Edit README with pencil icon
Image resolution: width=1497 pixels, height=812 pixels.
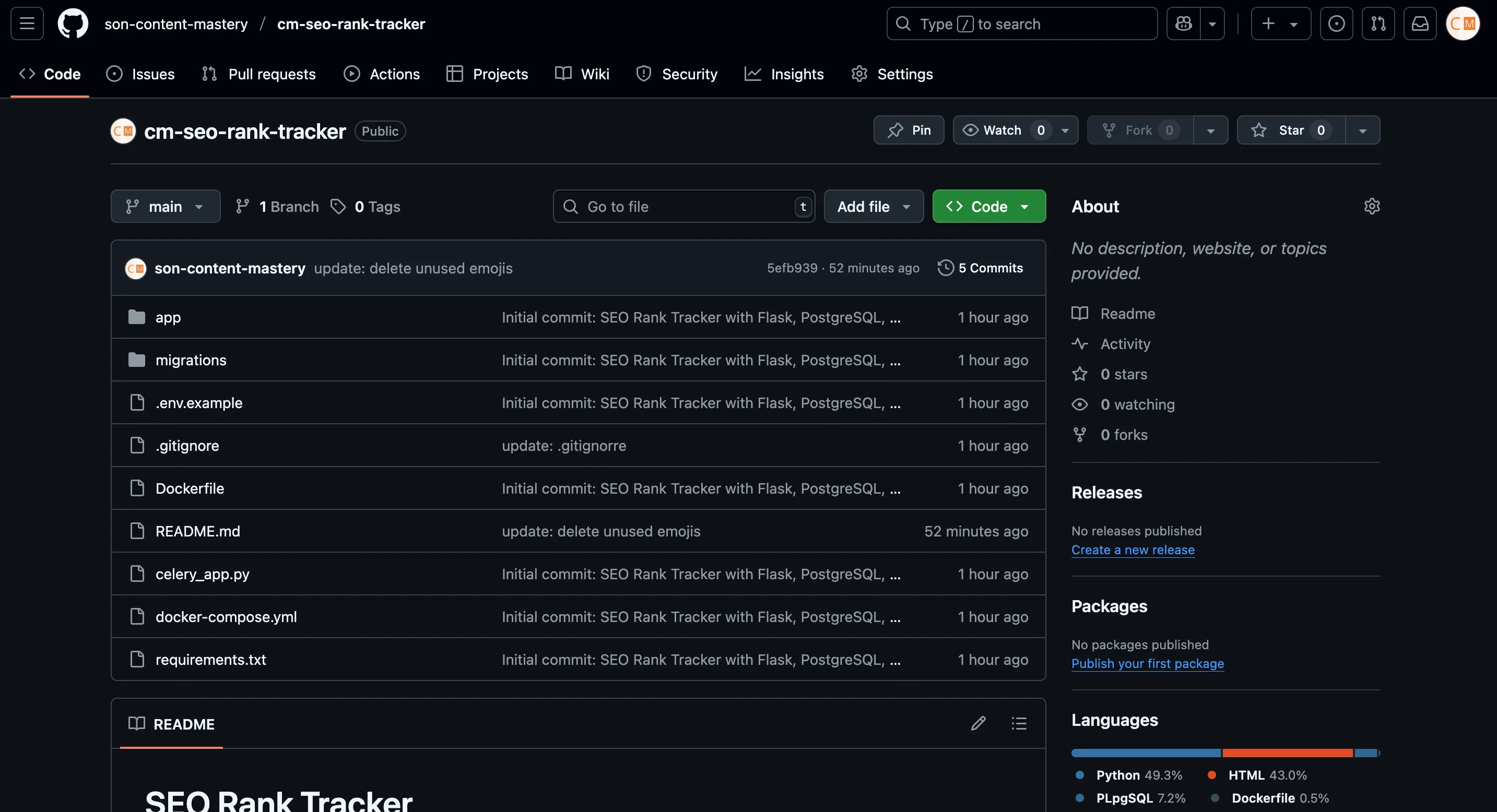tap(978, 723)
